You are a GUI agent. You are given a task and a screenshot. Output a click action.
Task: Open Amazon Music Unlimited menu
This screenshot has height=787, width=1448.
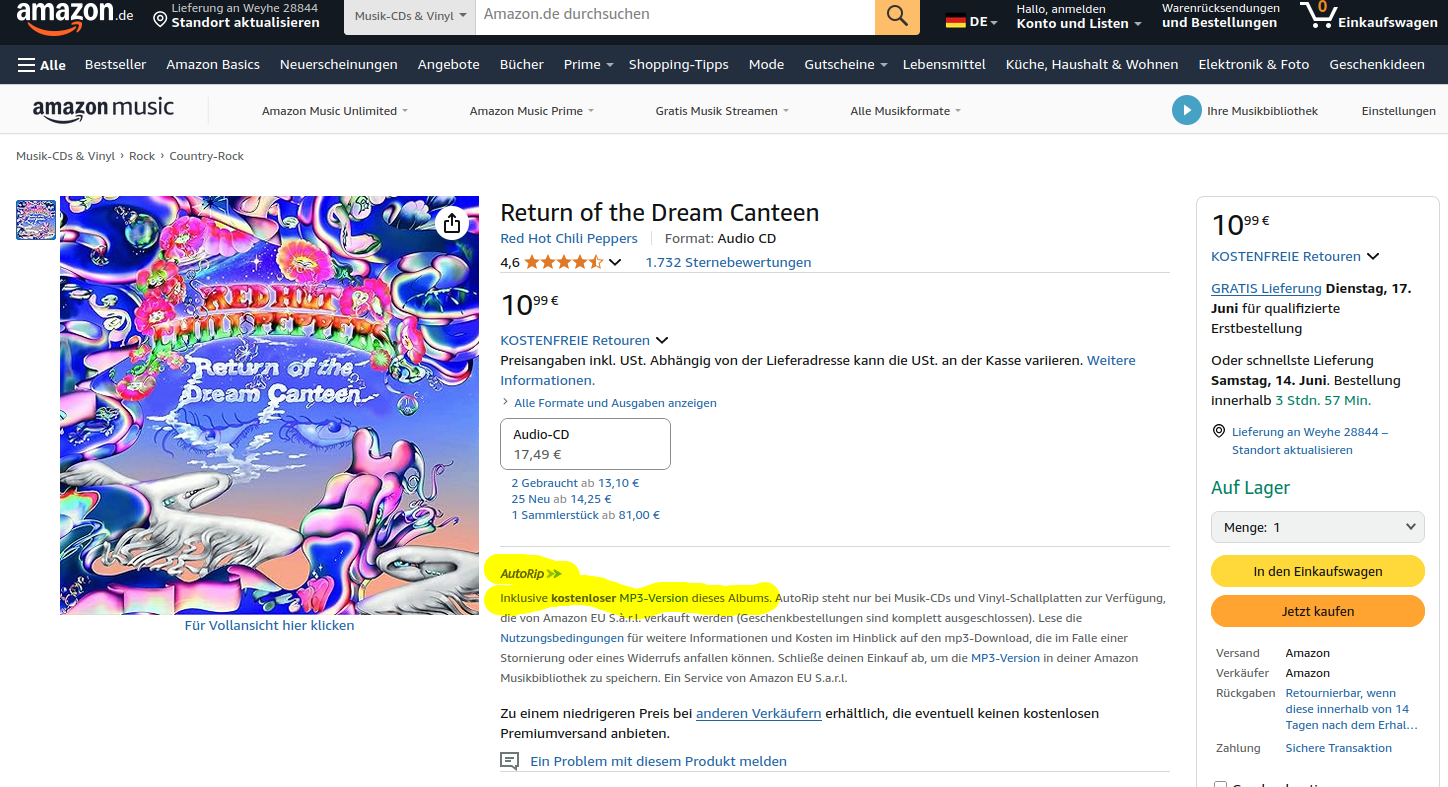(x=335, y=111)
